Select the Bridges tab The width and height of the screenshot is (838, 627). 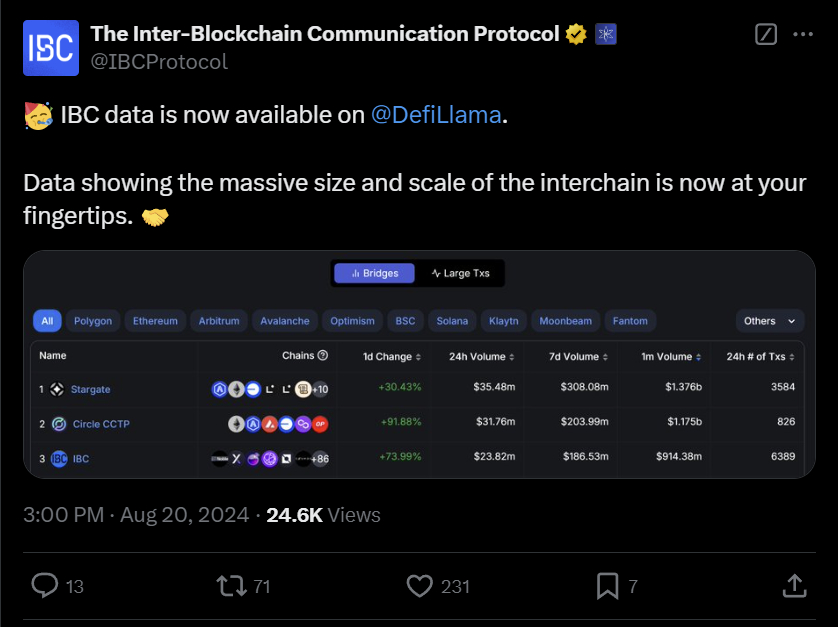click(x=373, y=272)
